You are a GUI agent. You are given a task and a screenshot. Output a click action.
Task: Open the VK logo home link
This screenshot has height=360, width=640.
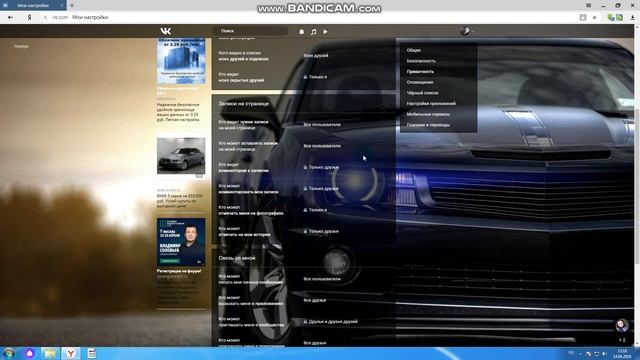click(165, 31)
